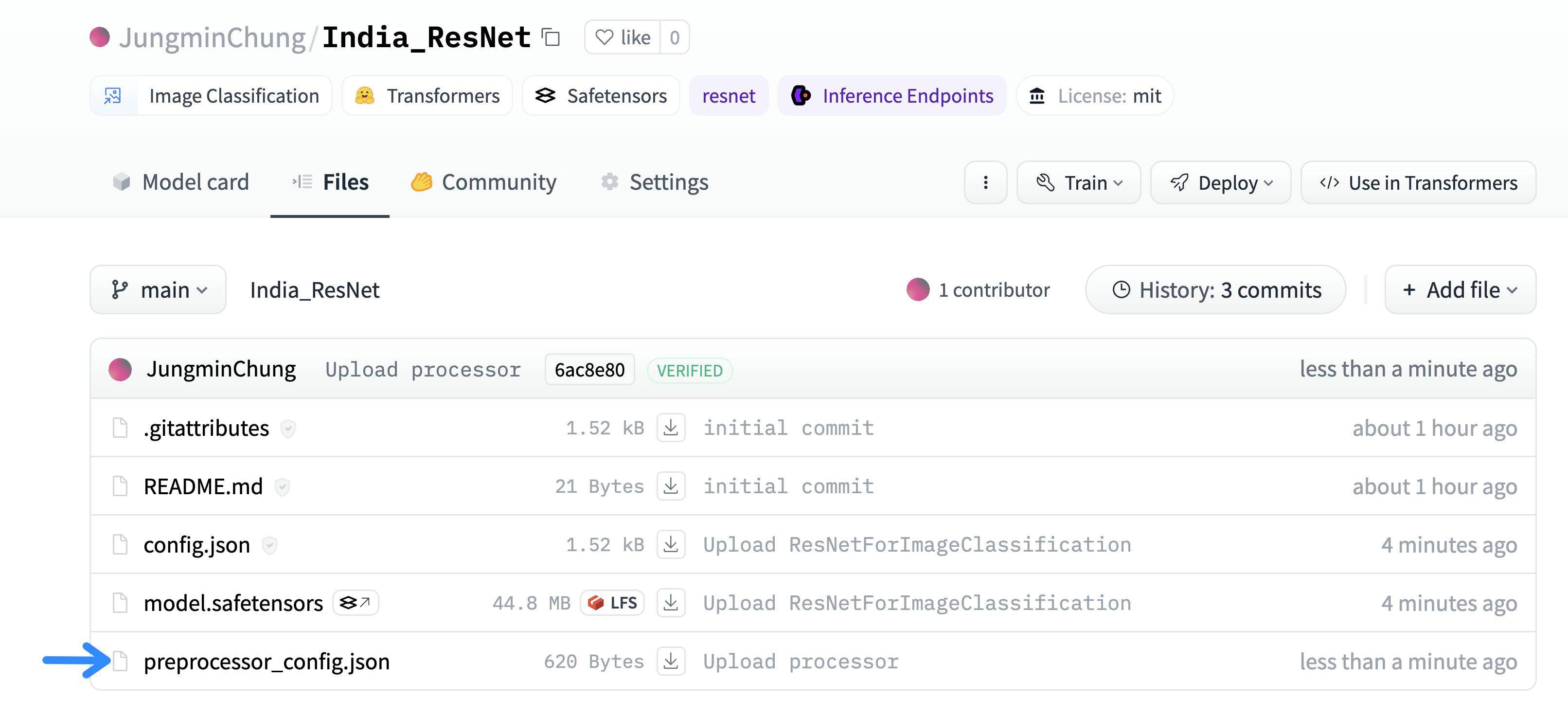Open the Upload processor commit message in header

coord(423,370)
